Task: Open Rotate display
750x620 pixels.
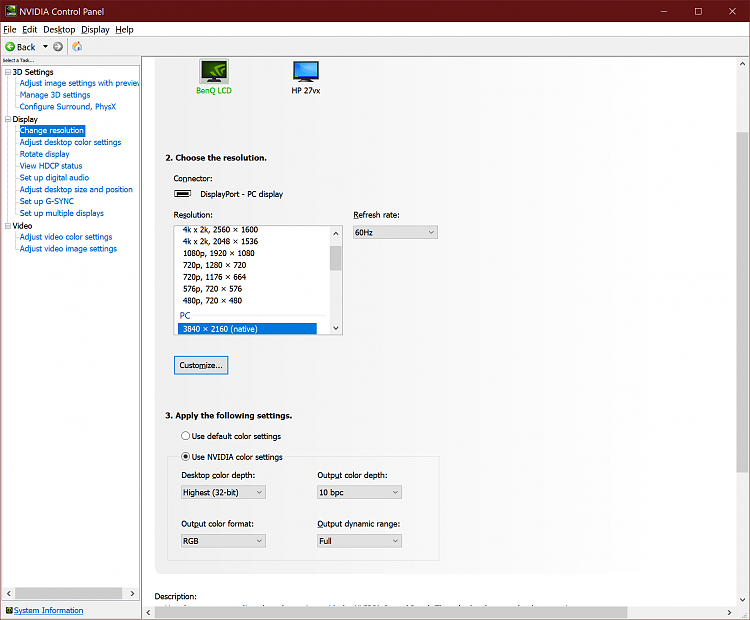Action: click(x=44, y=154)
